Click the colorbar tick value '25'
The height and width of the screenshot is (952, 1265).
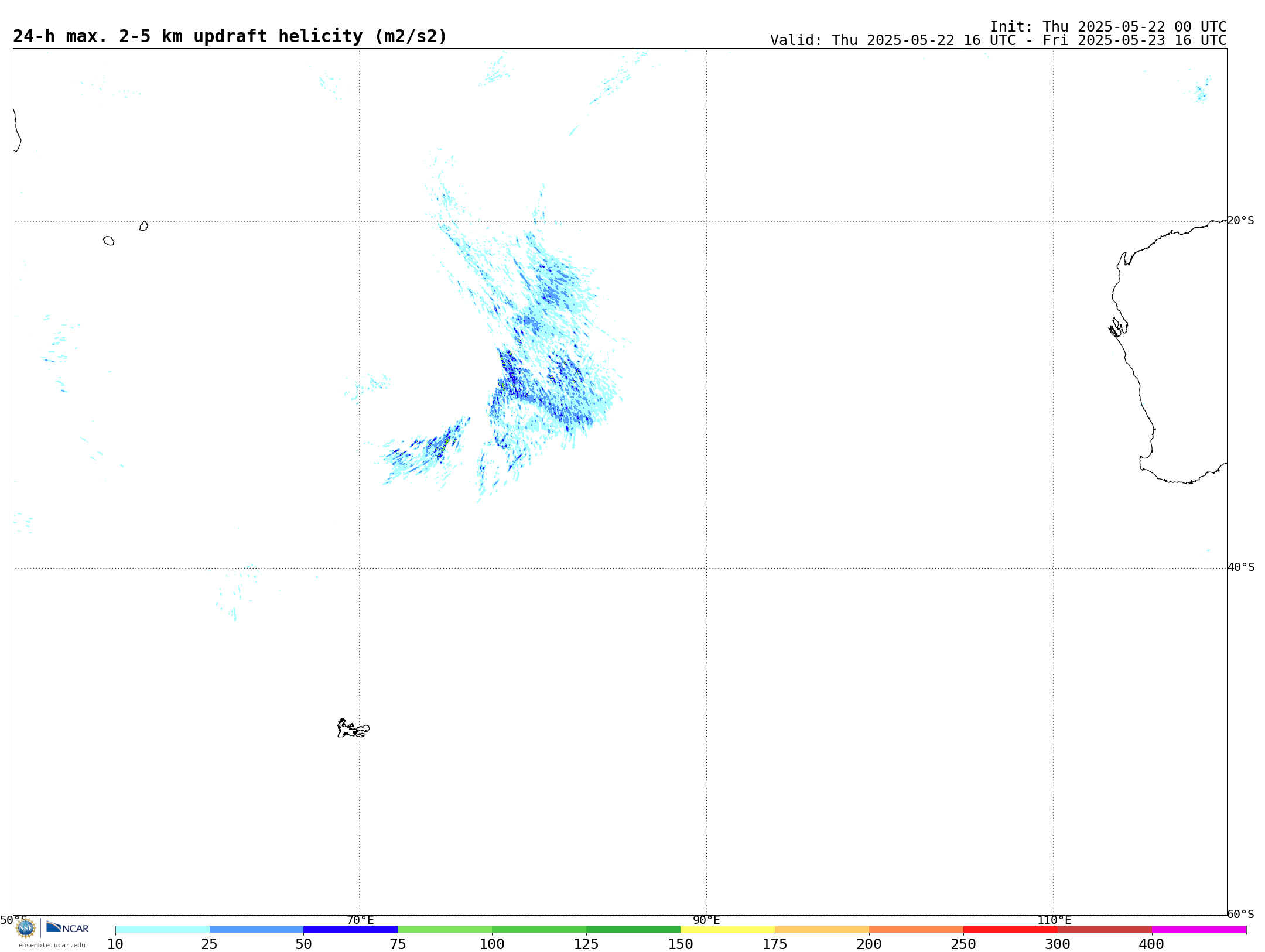pyautogui.click(x=210, y=944)
